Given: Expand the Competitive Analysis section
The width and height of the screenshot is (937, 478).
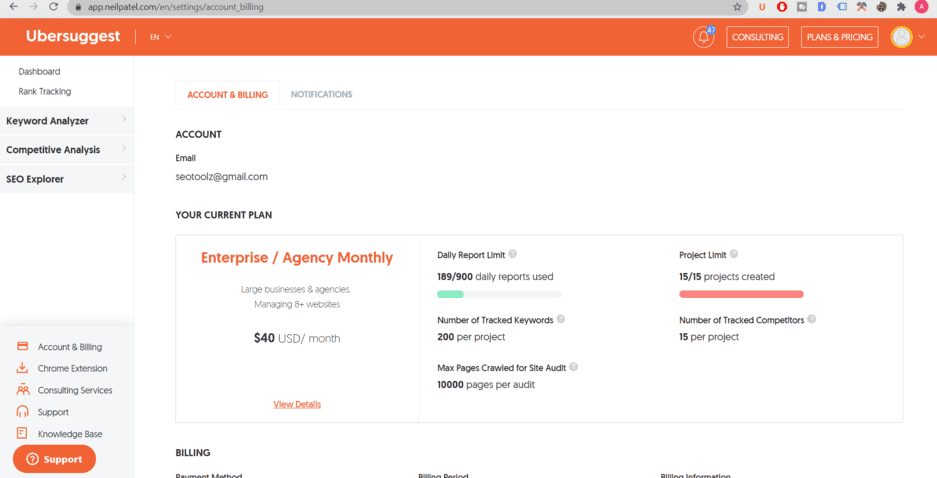Looking at the screenshot, I should (66, 150).
